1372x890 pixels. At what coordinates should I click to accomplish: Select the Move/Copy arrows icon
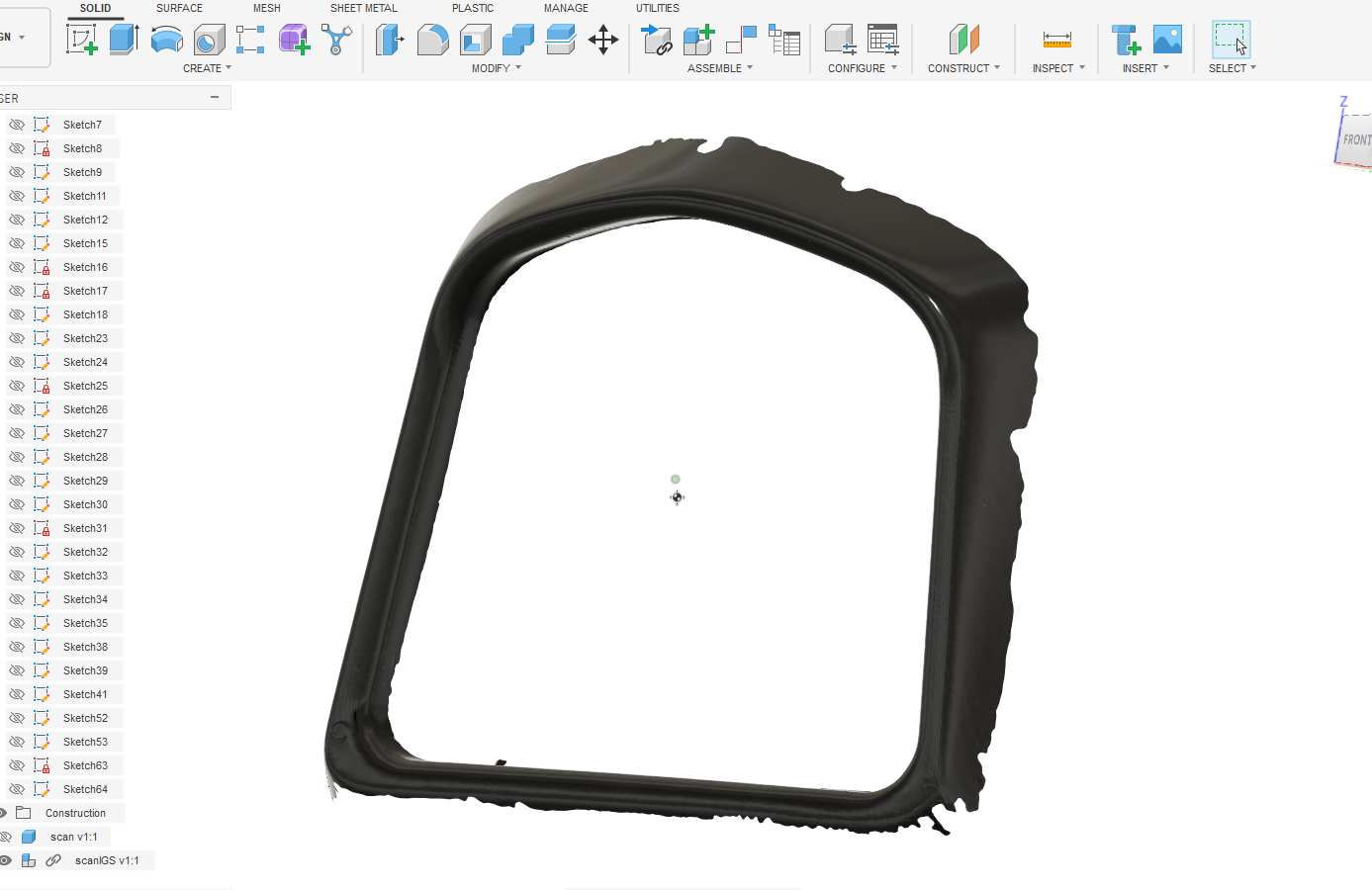603,40
